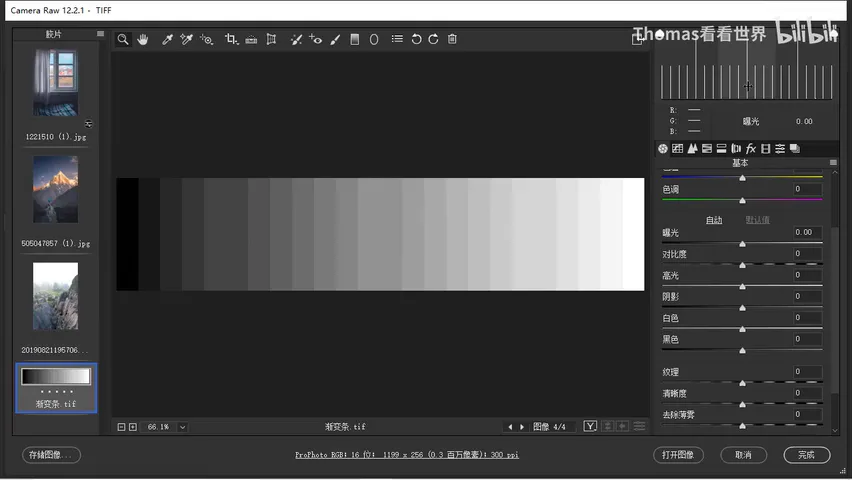The width and height of the screenshot is (852, 480).
Task: Click the Done (完成) button
Action: (806, 455)
